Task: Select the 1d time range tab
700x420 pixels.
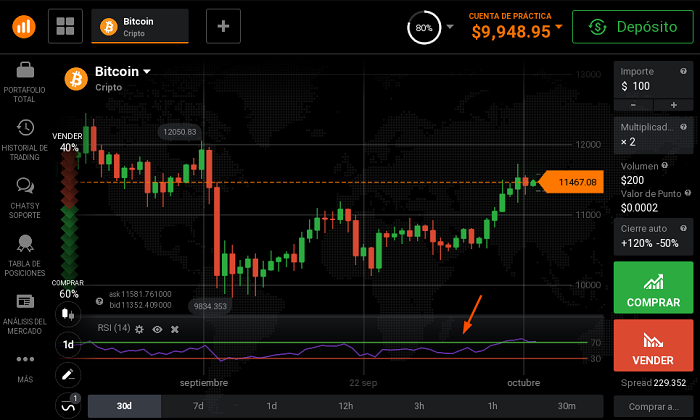Action: click(272, 406)
